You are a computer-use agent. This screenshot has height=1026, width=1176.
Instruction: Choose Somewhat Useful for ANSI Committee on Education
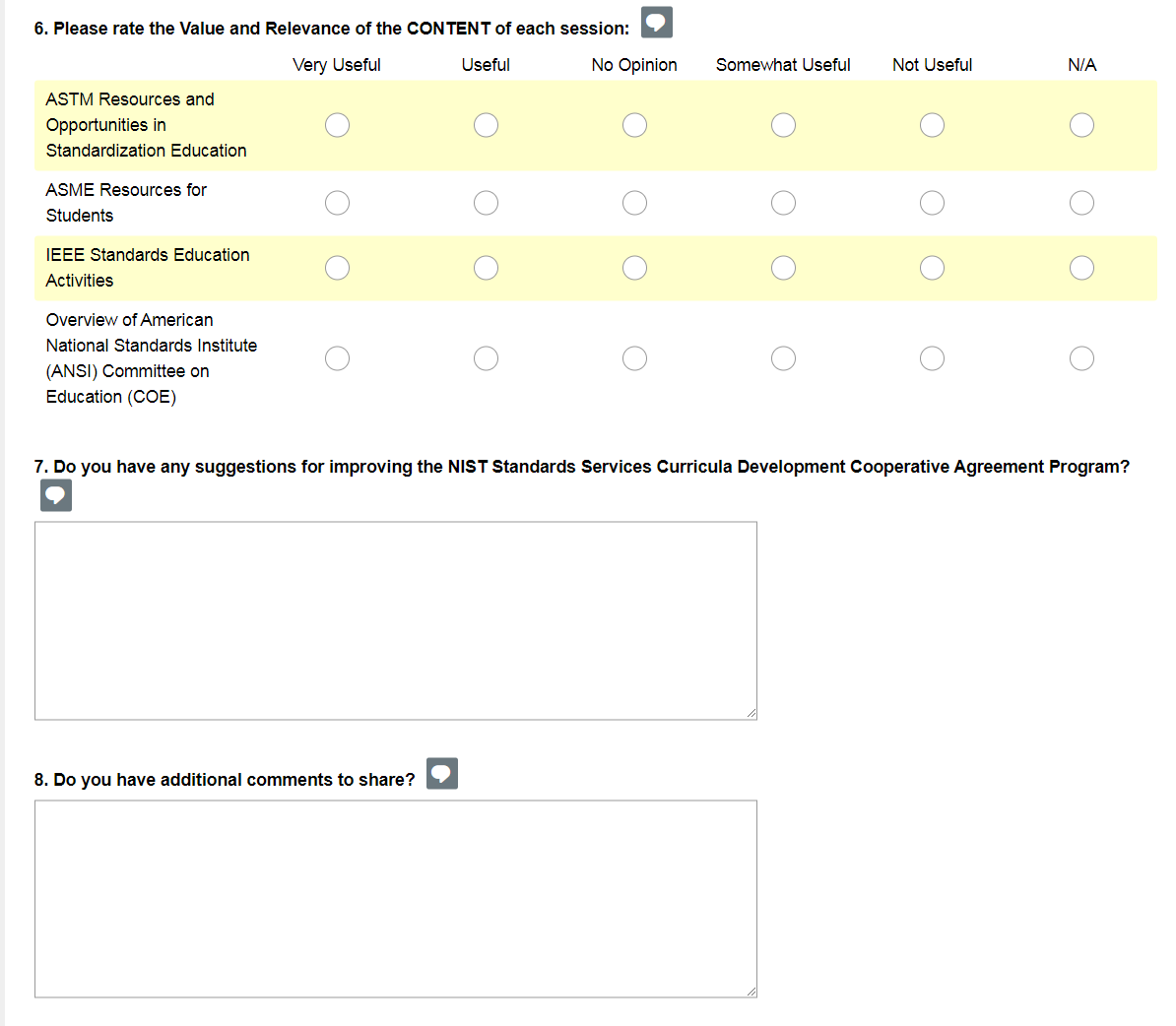[x=783, y=358]
